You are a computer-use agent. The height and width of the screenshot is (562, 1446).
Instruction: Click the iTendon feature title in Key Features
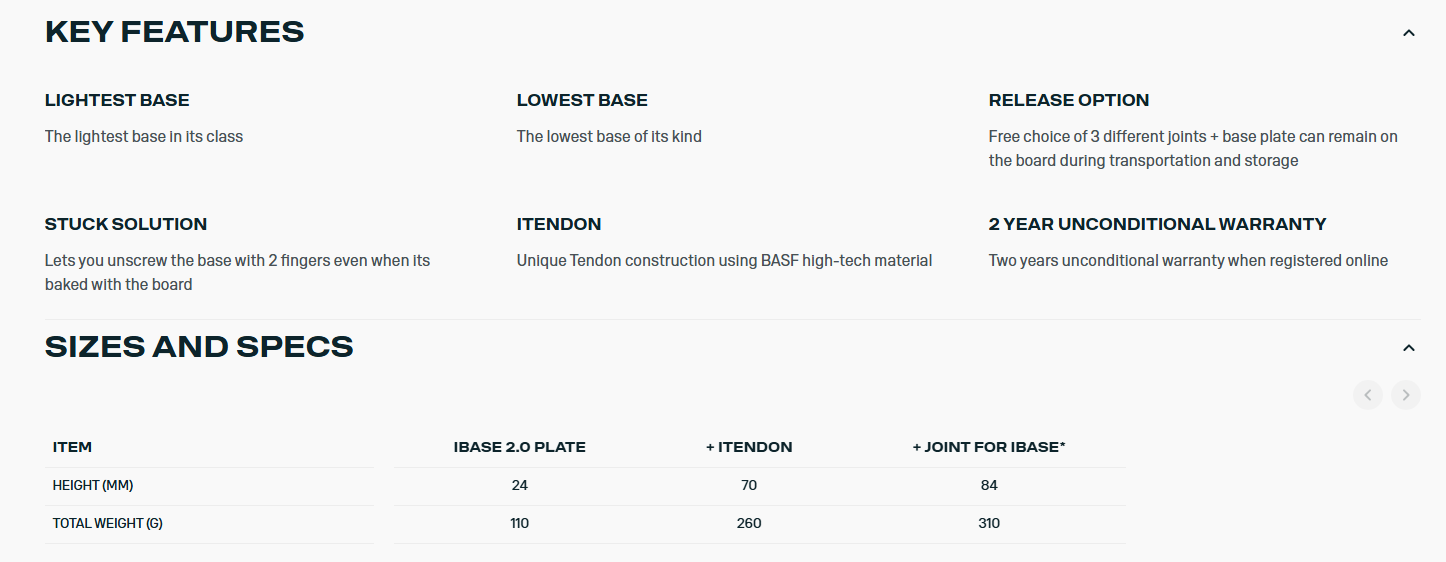[x=559, y=224]
